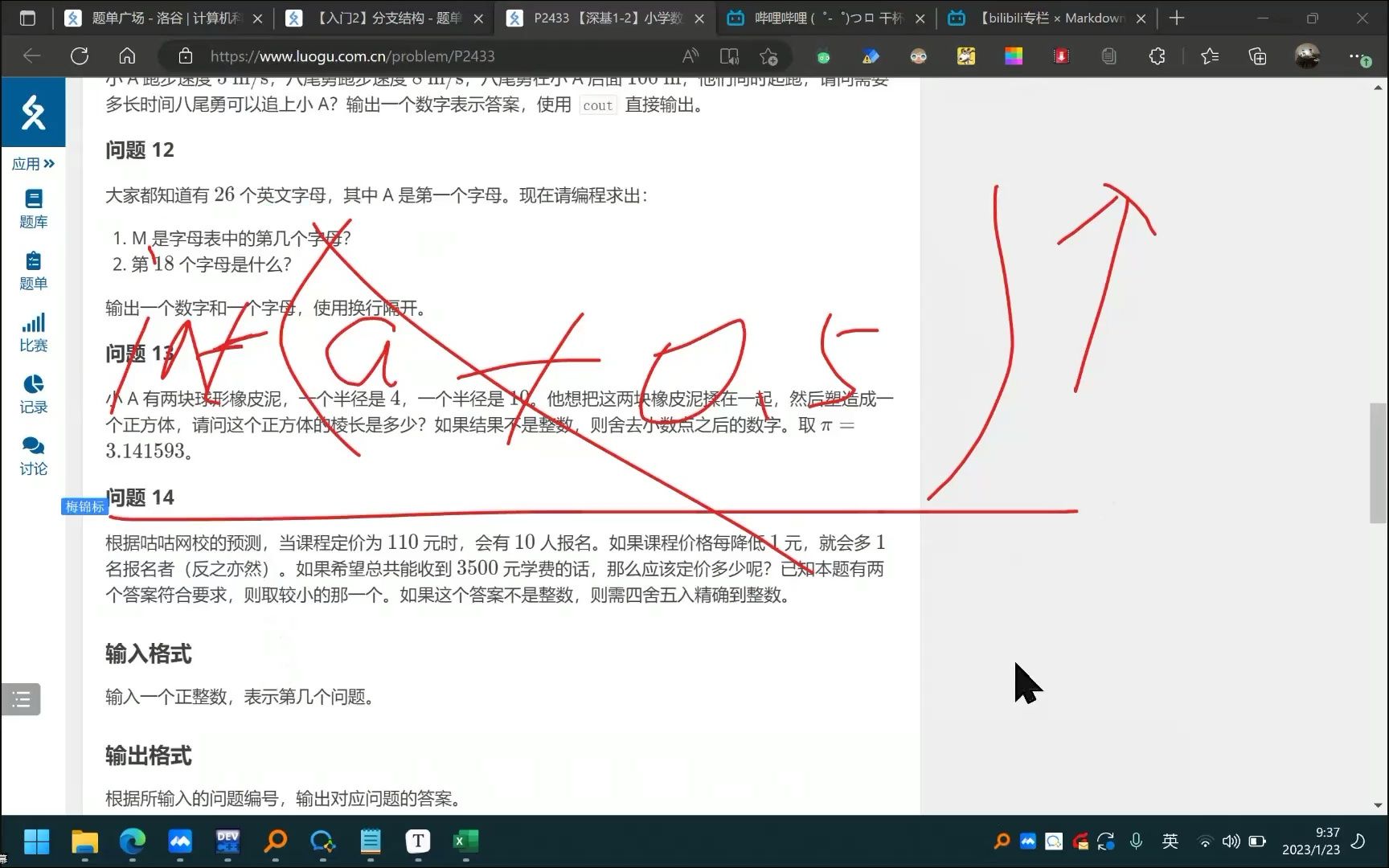Viewport: 1389px width, 868px height.
Task: Toggle the microphone in the system tray
Action: tap(1136, 841)
